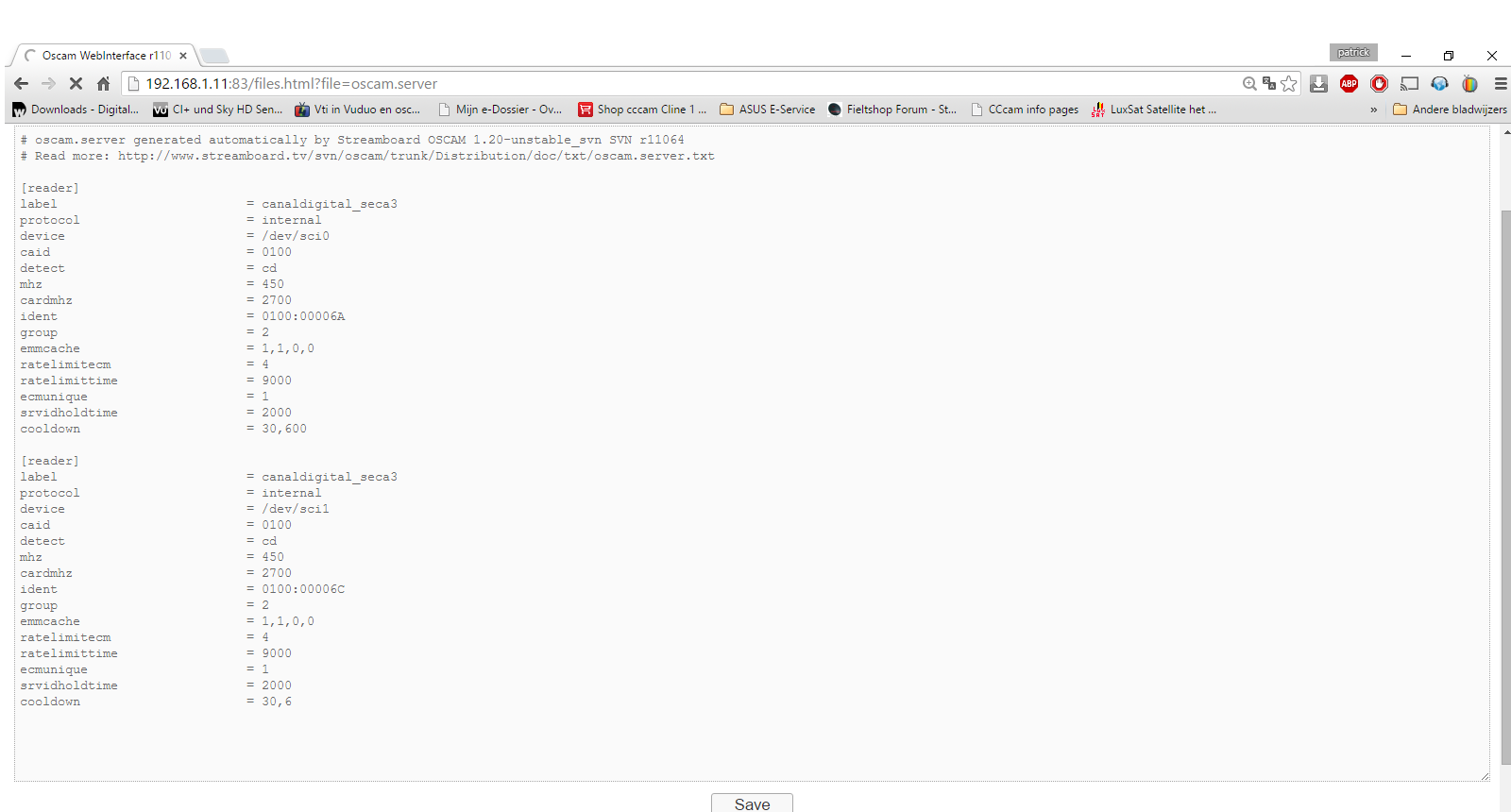Click the second 'ratelimittime' key
The image size is (1511, 812).
tap(69, 653)
